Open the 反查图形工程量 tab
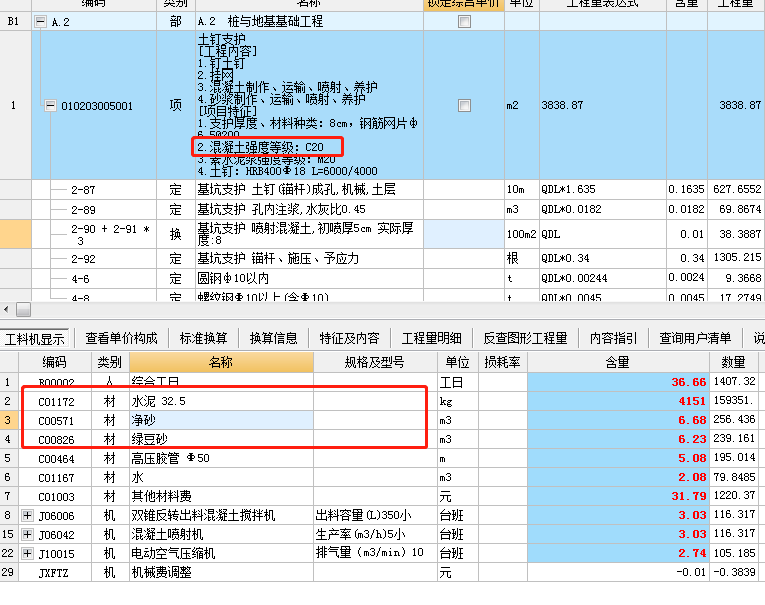Image resolution: width=765 pixels, height=605 pixels. pos(525,338)
